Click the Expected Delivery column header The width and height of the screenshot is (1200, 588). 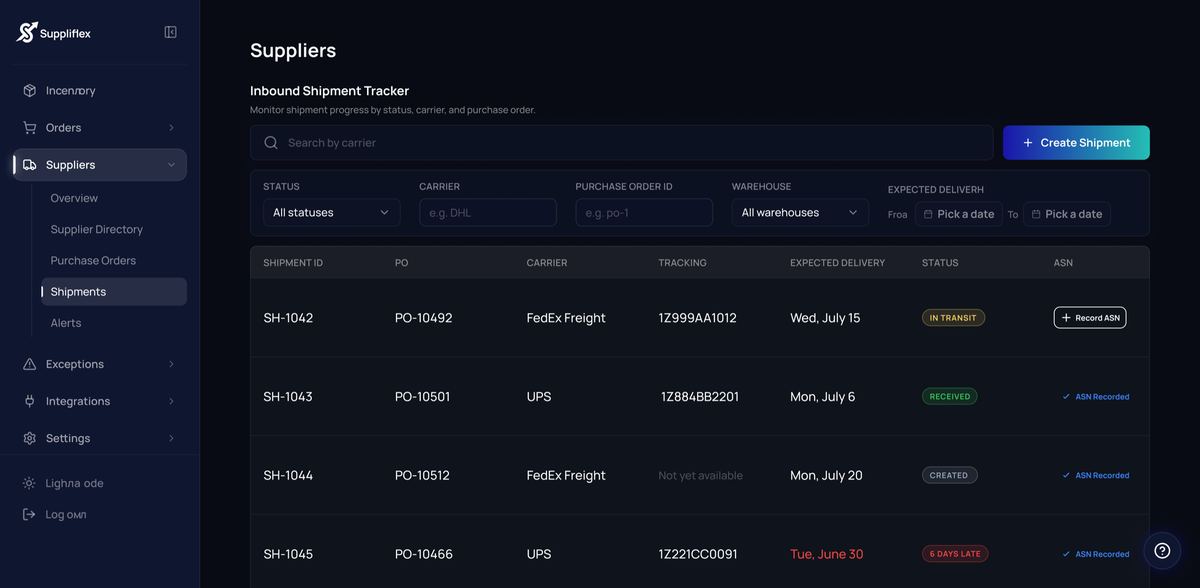[x=838, y=263]
